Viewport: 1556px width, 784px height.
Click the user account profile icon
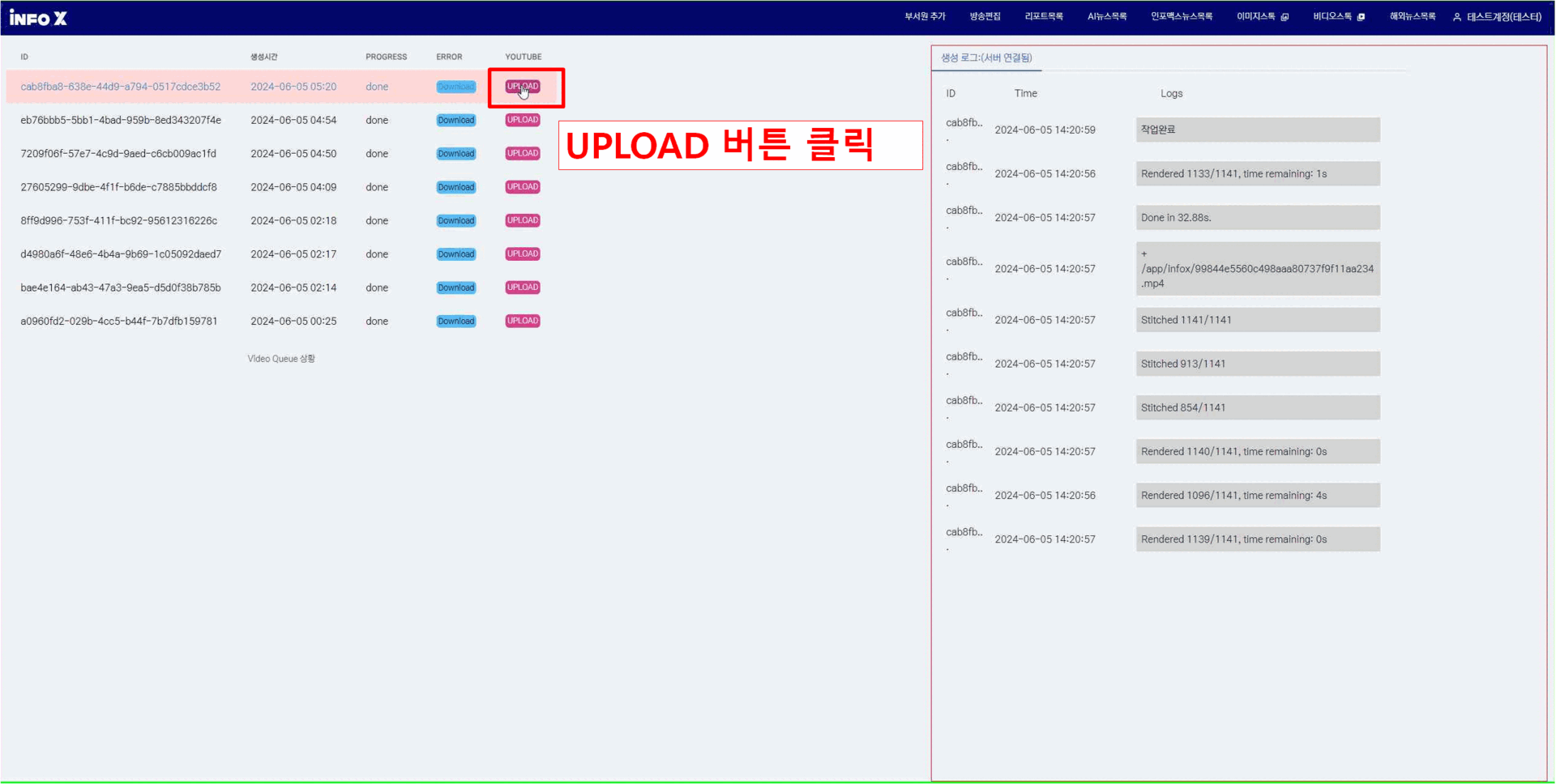point(1457,17)
